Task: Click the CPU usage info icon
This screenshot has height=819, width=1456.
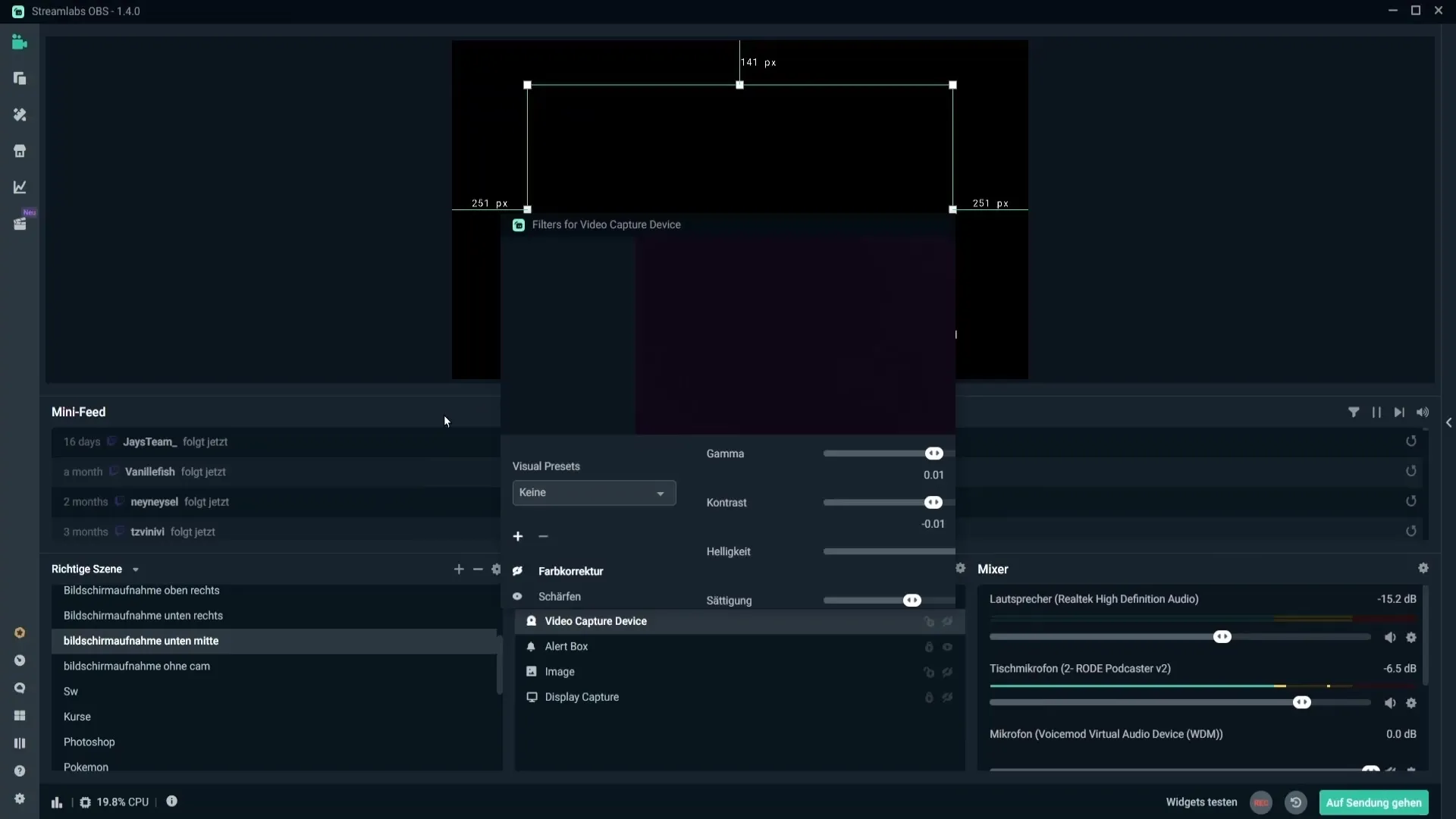Action: click(171, 802)
